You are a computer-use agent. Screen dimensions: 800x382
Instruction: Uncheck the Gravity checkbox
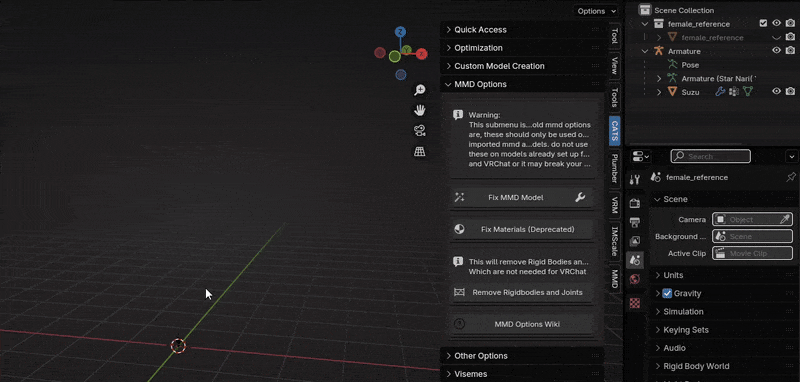(x=667, y=293)
